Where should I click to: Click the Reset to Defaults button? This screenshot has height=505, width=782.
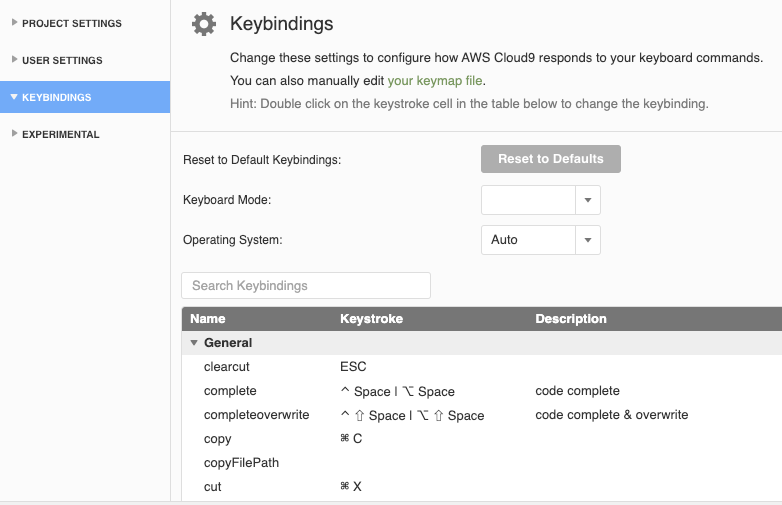pyautogui.click(x=551, y=159)
